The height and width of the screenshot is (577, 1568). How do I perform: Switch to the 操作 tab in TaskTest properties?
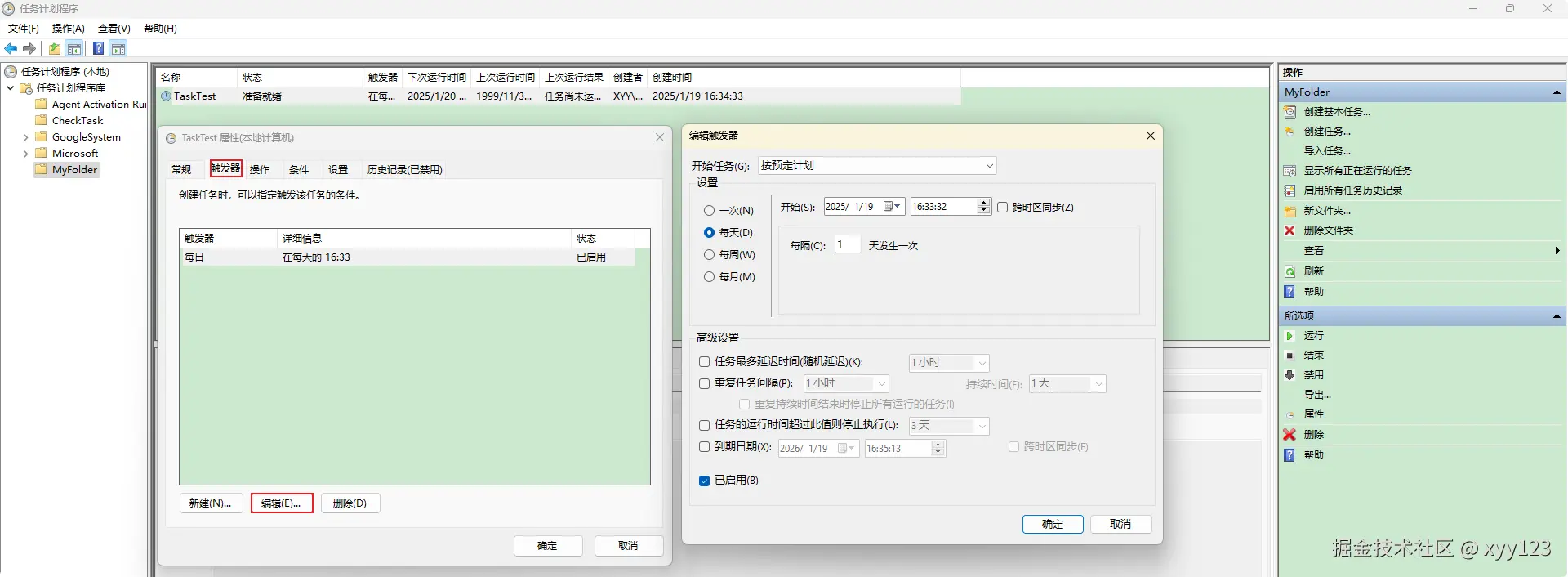click(x=260, y=170)
